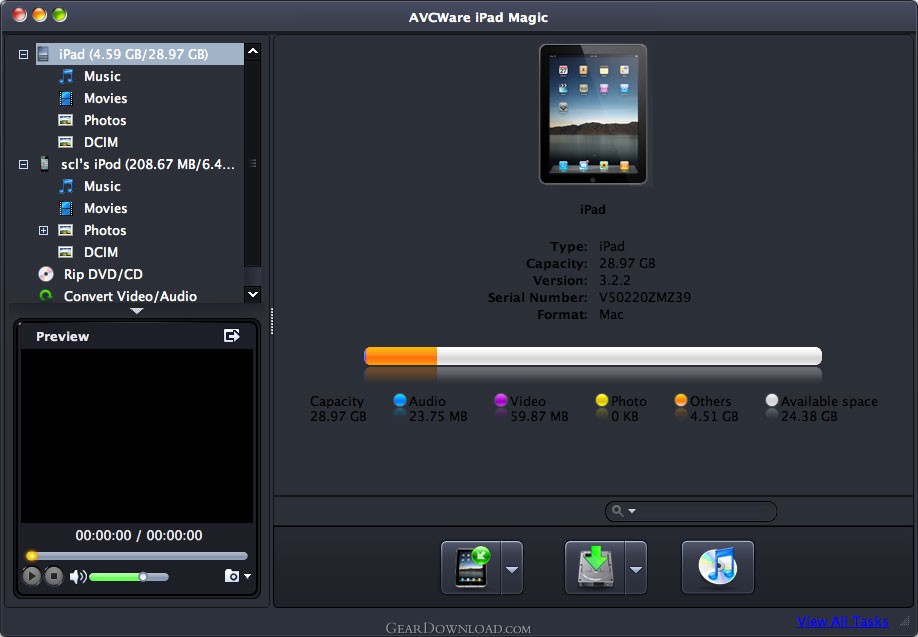Open Movies under scl's iPod
Viewport: 918px width, 637px height.
[105, 208]
